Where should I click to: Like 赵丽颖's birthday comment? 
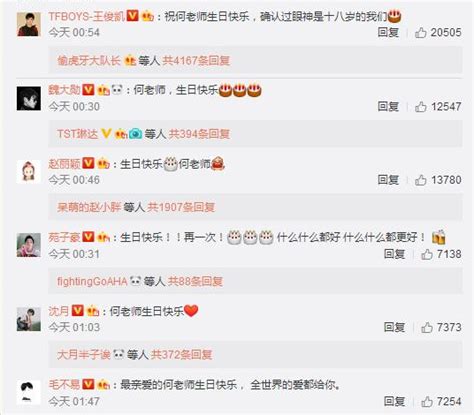[x=420, y=180]
